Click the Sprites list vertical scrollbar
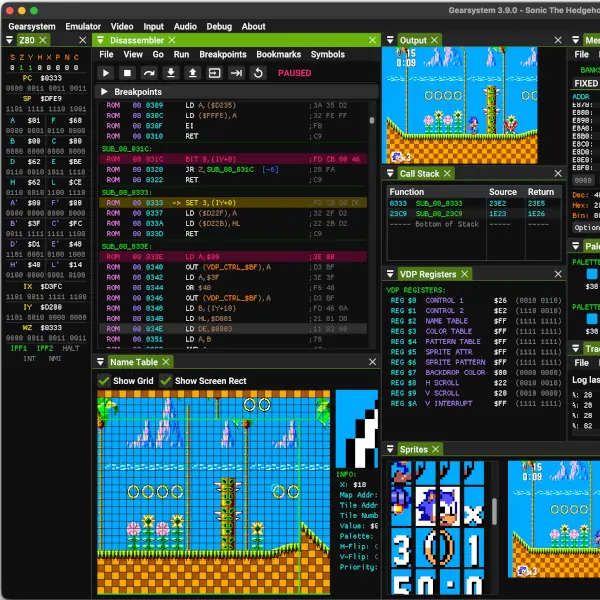Viewport: 600px width, 600px height. point(494,511)
